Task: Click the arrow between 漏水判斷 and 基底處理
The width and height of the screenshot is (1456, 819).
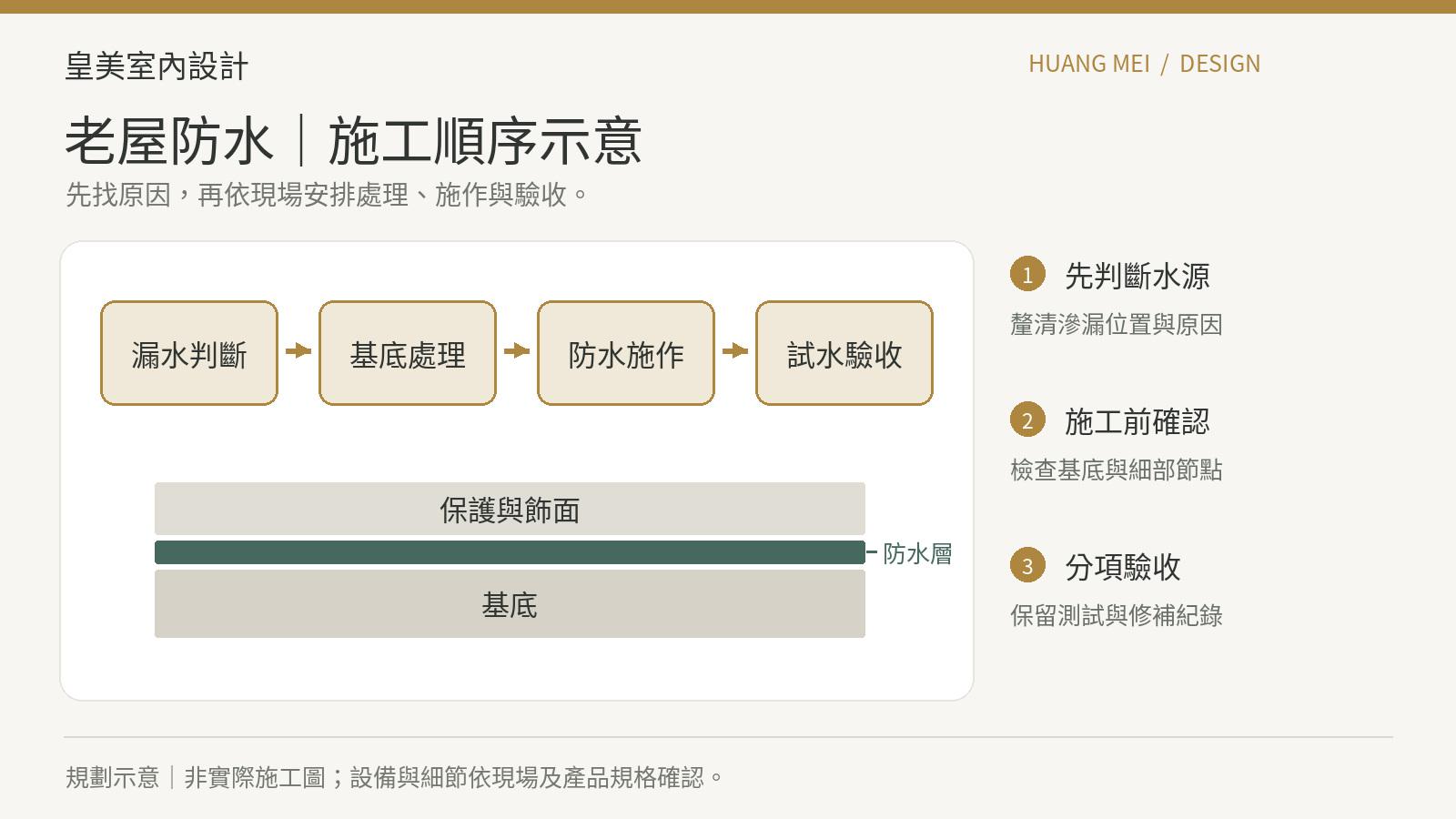Action: click(298, 351)
